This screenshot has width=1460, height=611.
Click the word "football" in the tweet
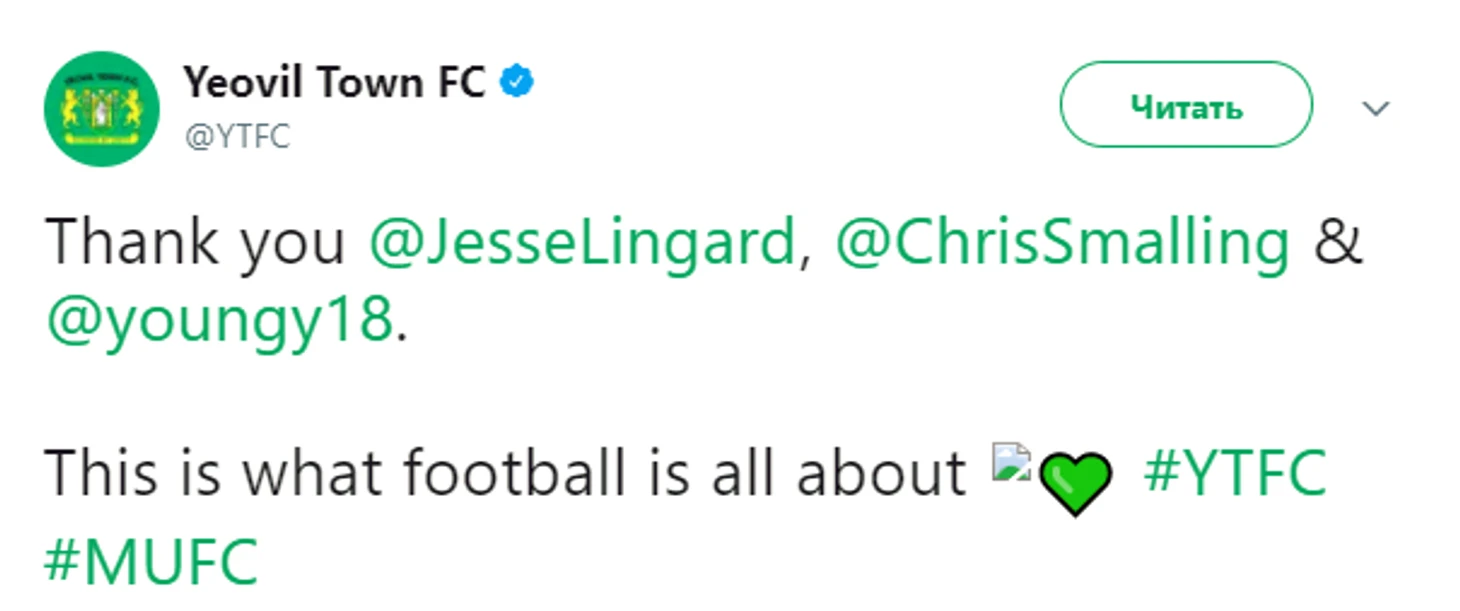click(513, 473)
